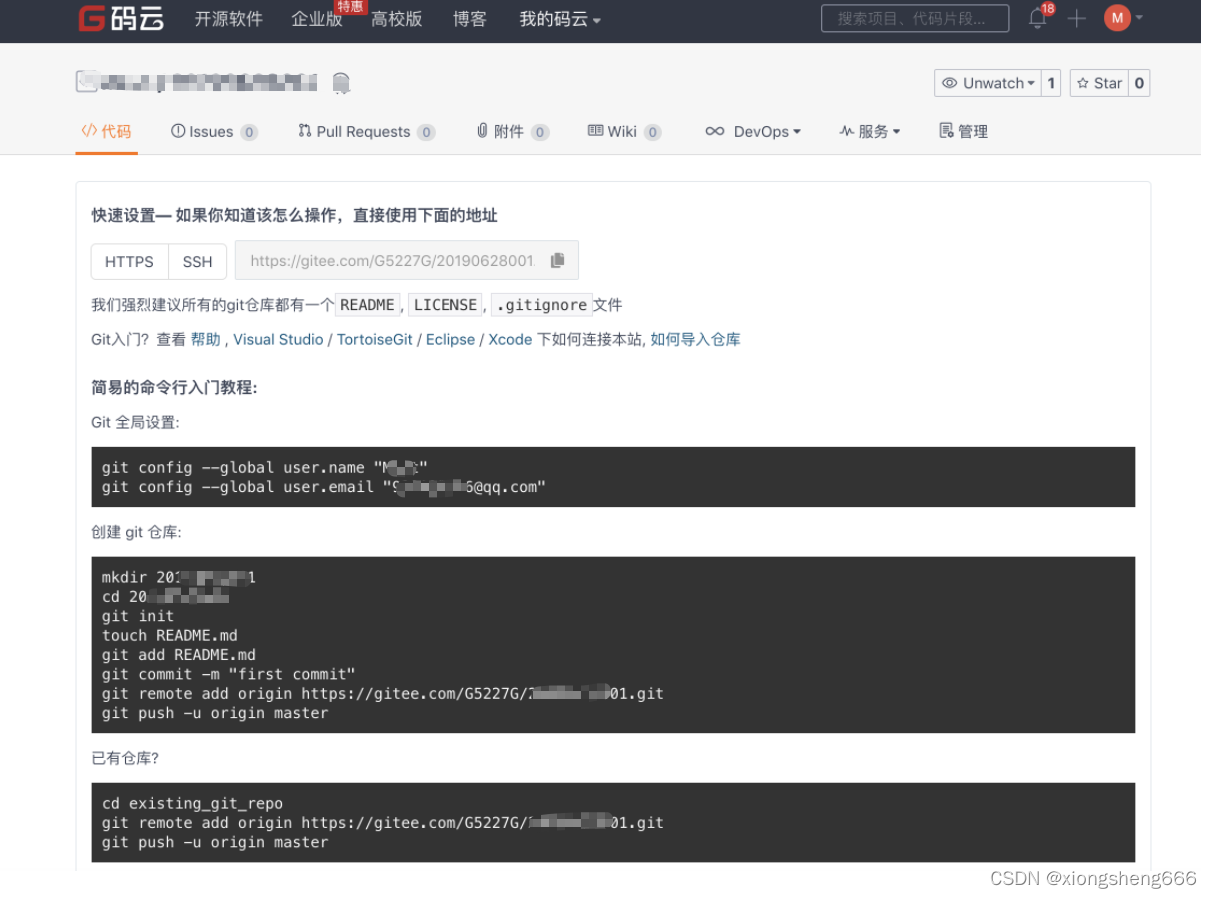Screen dimensions: 1212x898
Task: Click the star count 0
Action: pos(1139,83)
